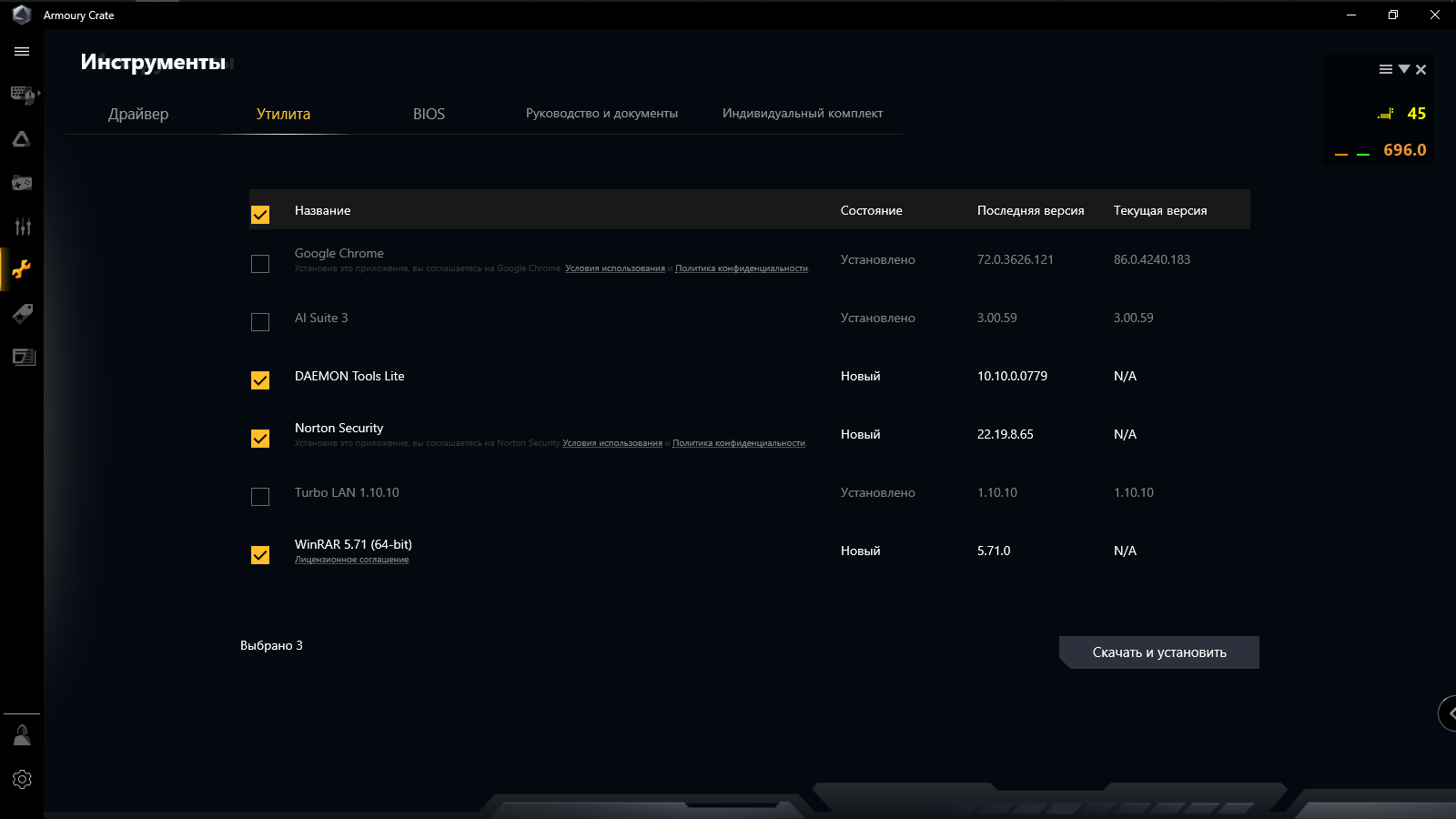Open Aura Sync via the triangle sidebar icon
The height and width of the screenshot is (819, 1456).
(22, 139)
